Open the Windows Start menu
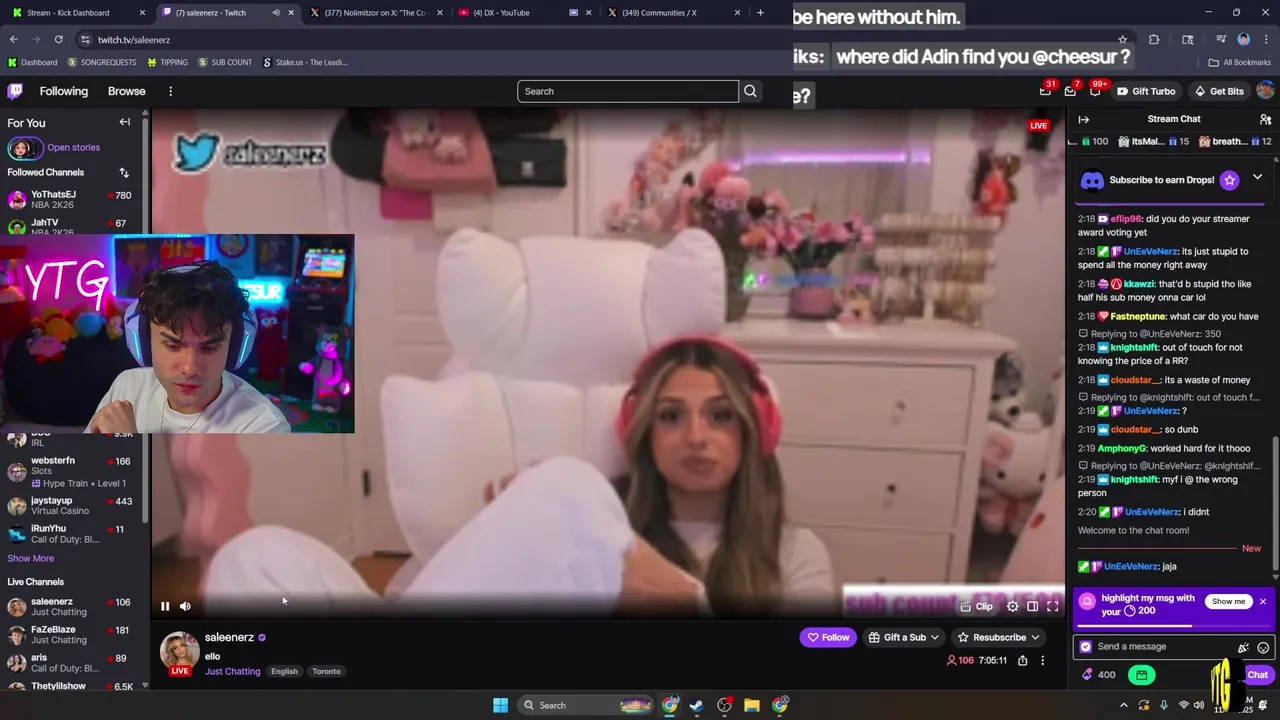Screen dimensions: 1280x720 pyautogui.click(x=500, y=705)
